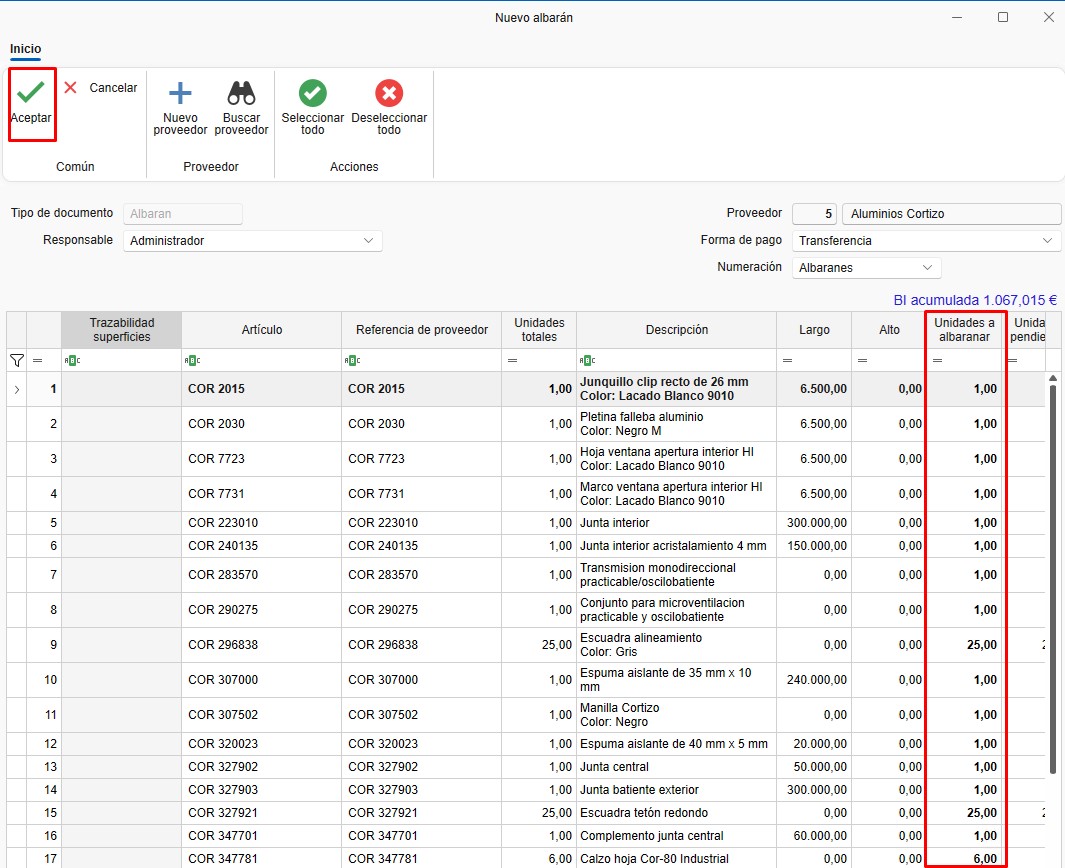Click the BI acumulada 1.067,015 € total
Image resolution: width=1065 pixels, height=868 pixels.
975,300
